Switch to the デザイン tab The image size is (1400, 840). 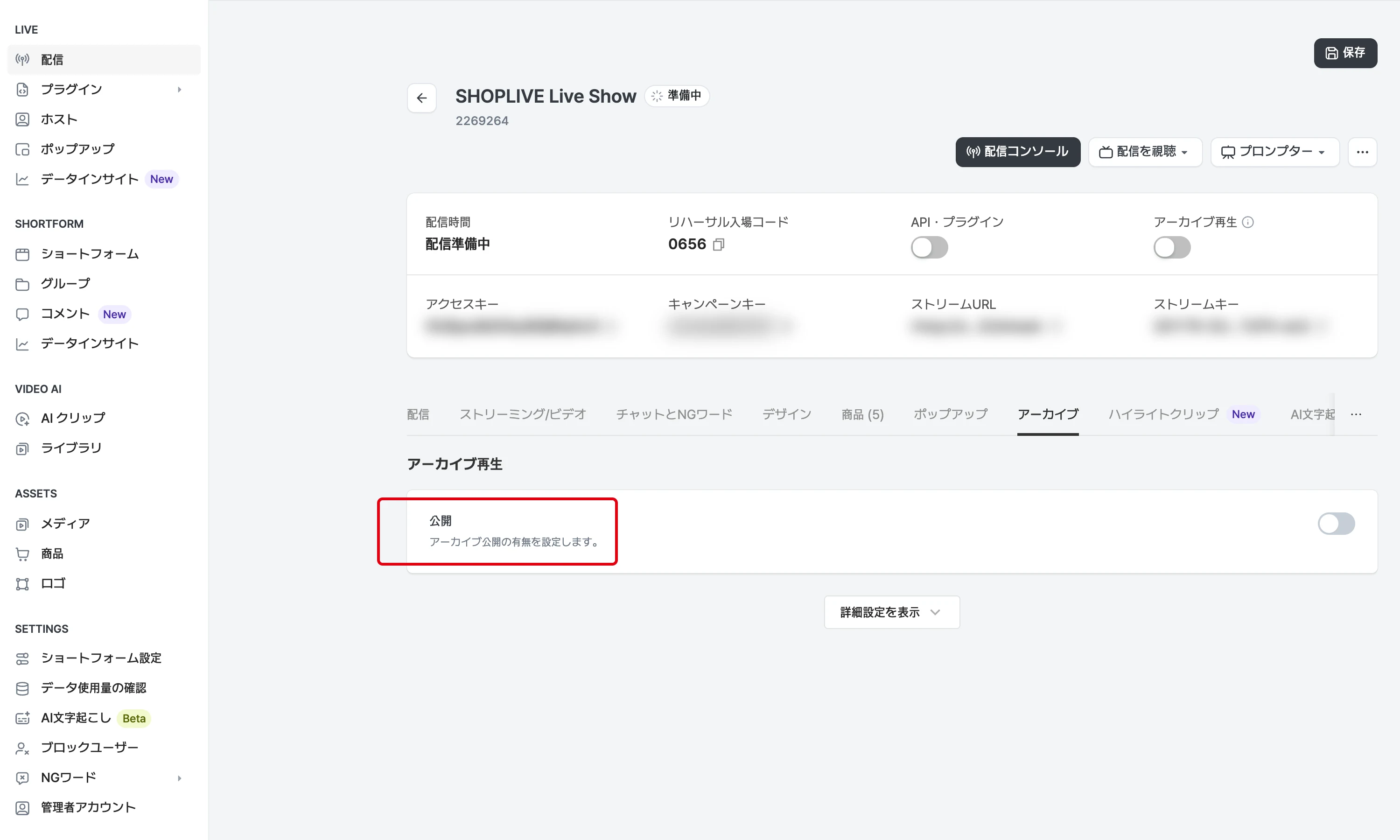pos(787,414)
